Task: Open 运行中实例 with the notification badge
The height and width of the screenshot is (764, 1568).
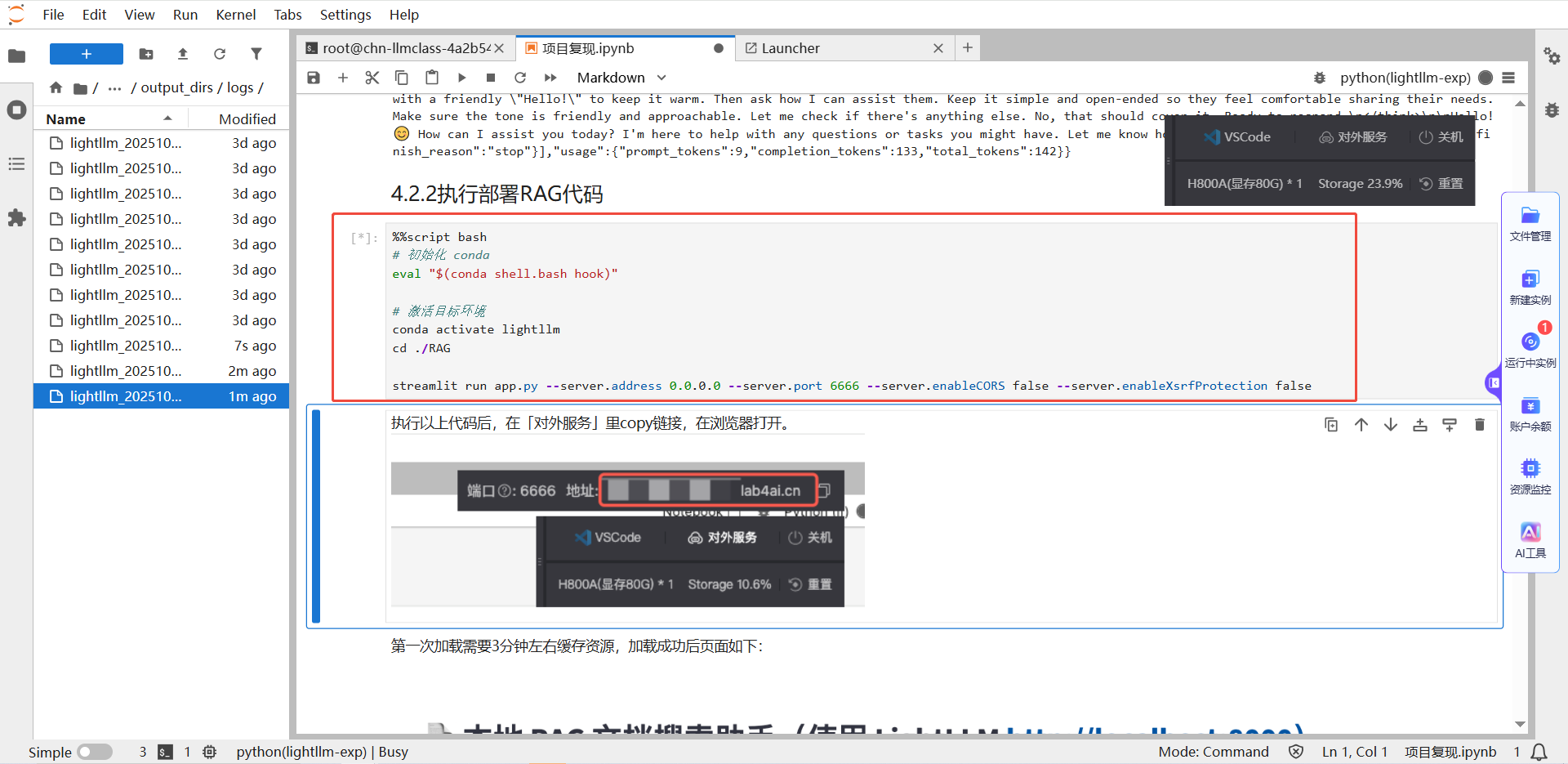Action: tap(1530, 350)
